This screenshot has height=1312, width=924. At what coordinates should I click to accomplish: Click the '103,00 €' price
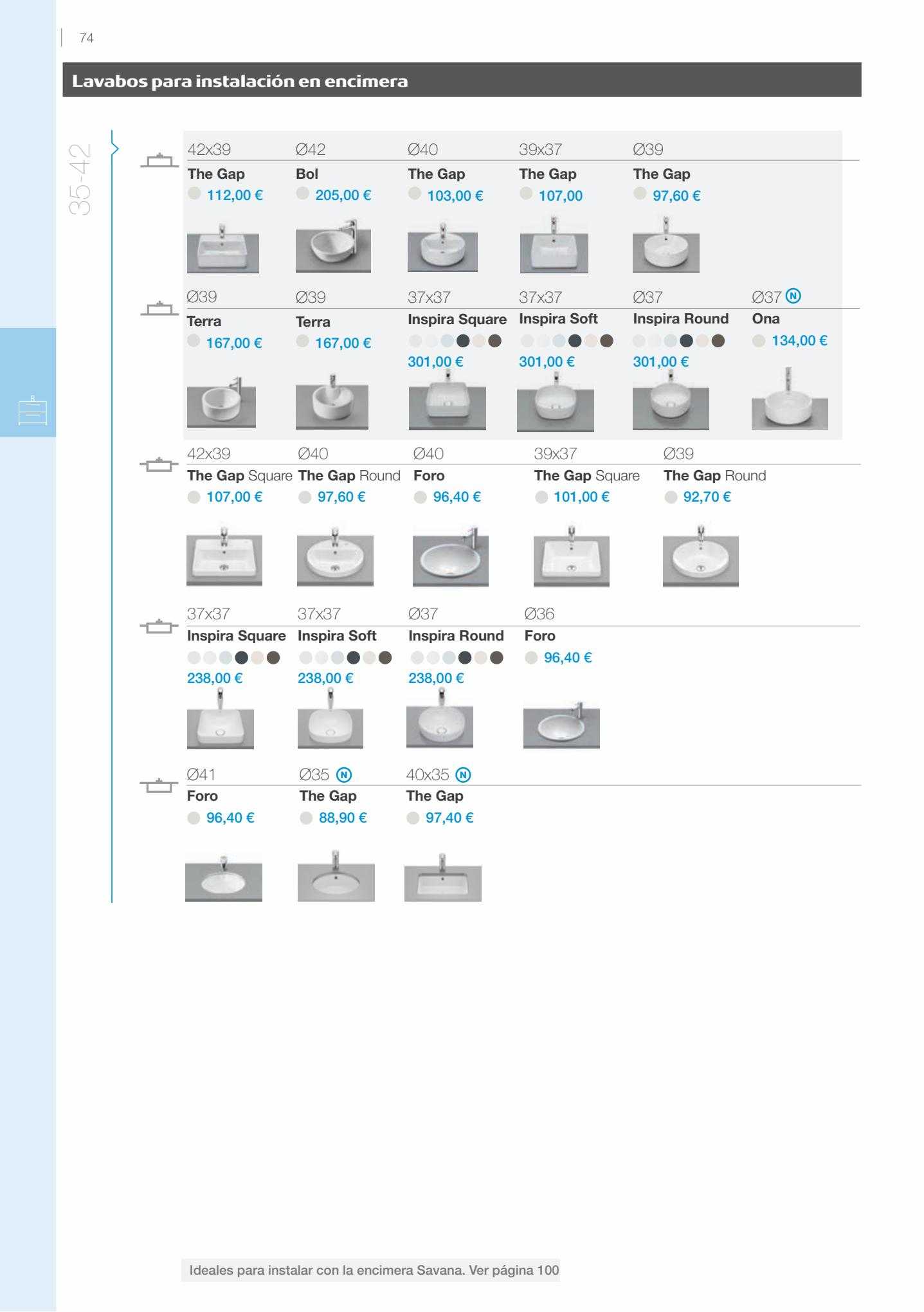(x=455, y=196)
